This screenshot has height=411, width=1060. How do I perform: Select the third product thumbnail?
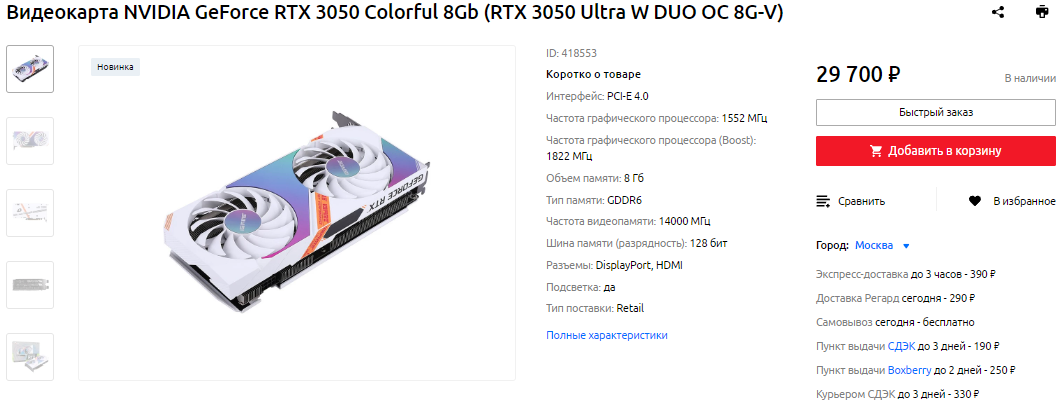30,213
